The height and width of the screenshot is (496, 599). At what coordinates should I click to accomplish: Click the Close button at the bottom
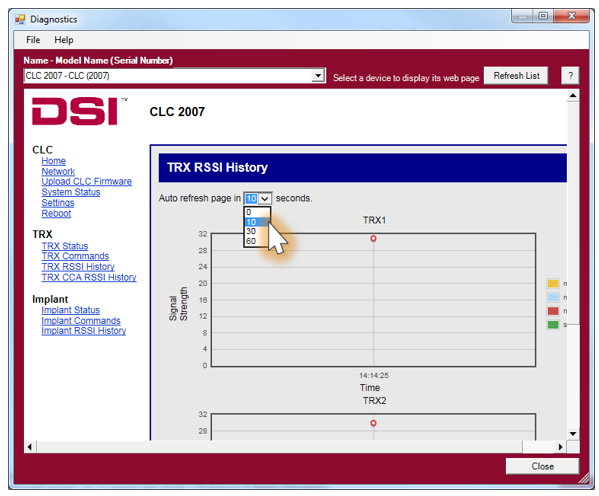click(542, 466)
